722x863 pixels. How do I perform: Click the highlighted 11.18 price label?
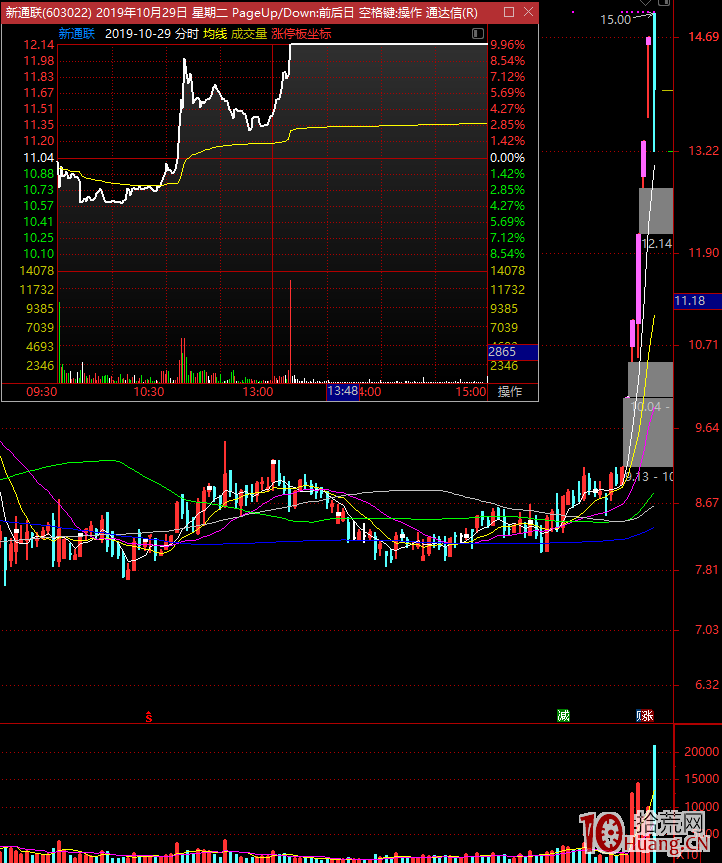[697, 301]
